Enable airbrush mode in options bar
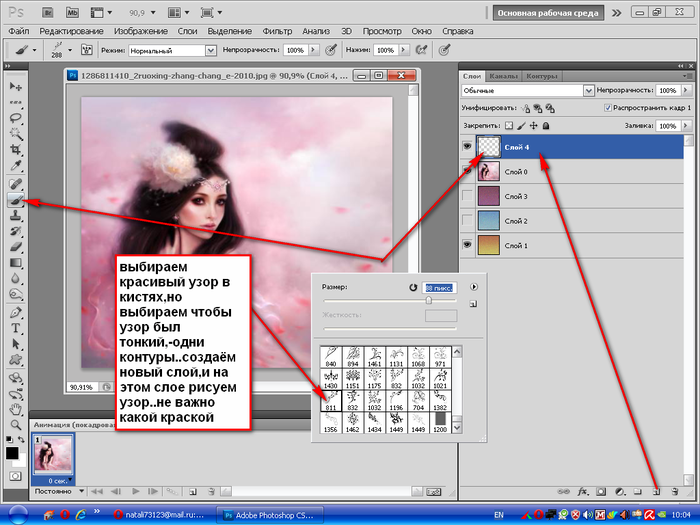The height and width of the screenshot is (525, 700). 421,50
